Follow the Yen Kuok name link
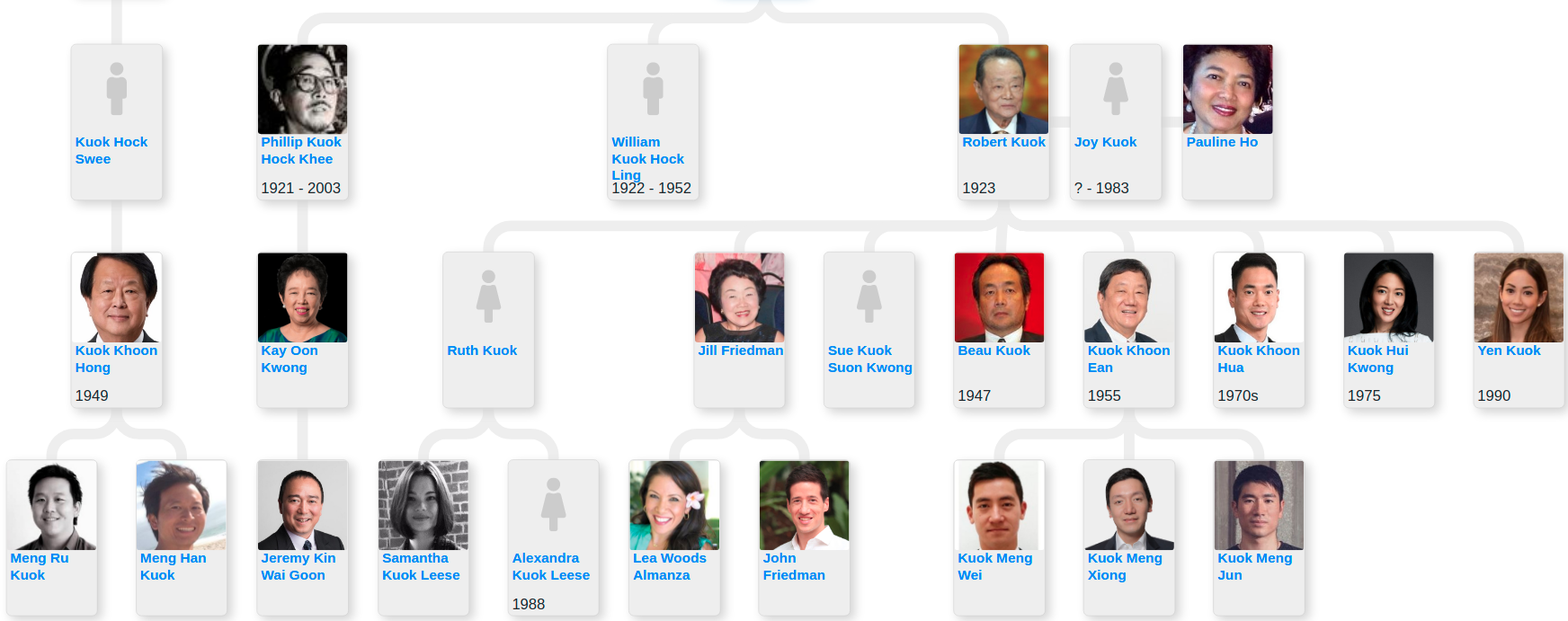This screenshot has width=1568, height=621. (1510, 350)
